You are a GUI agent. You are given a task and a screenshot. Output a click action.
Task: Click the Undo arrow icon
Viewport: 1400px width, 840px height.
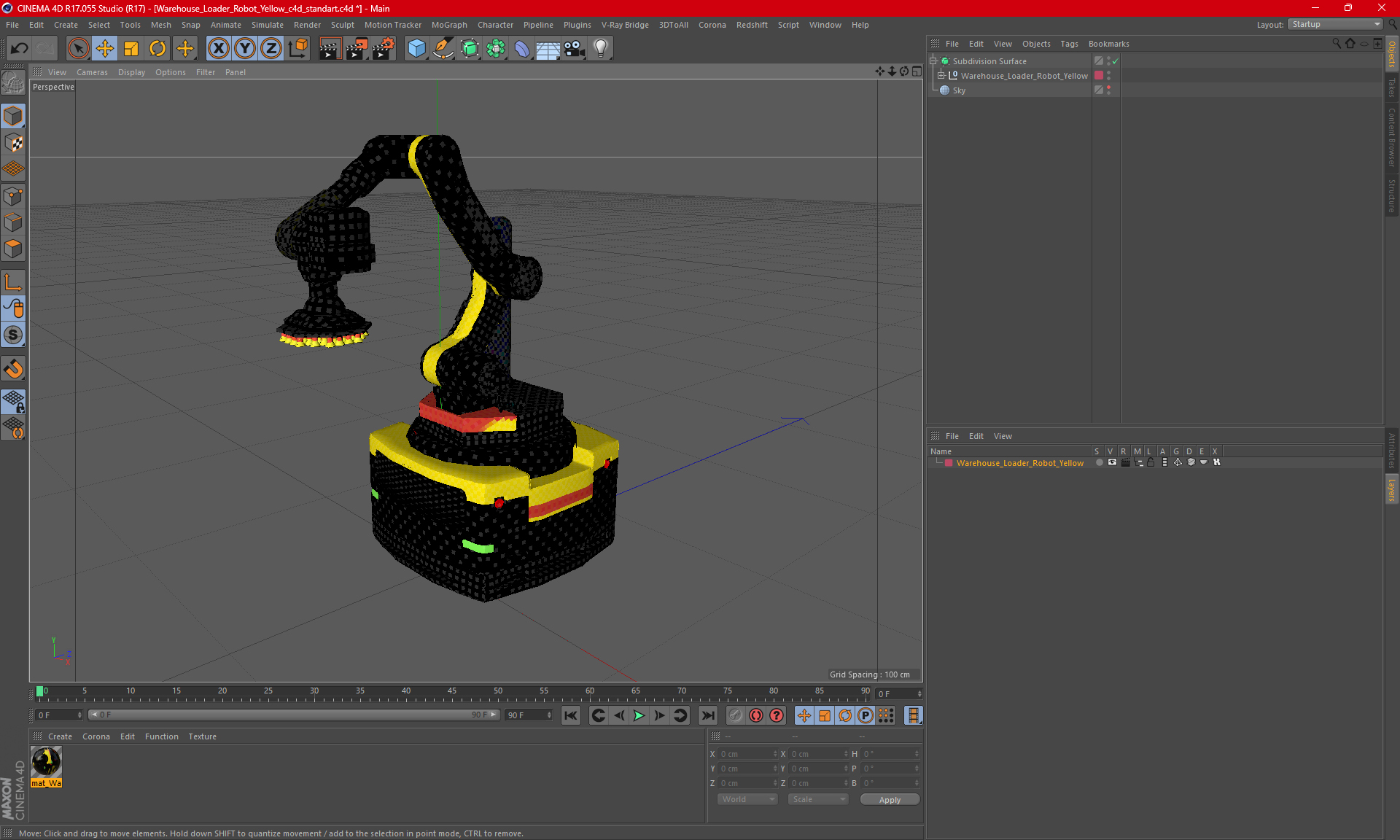click(x=20, y=49)
